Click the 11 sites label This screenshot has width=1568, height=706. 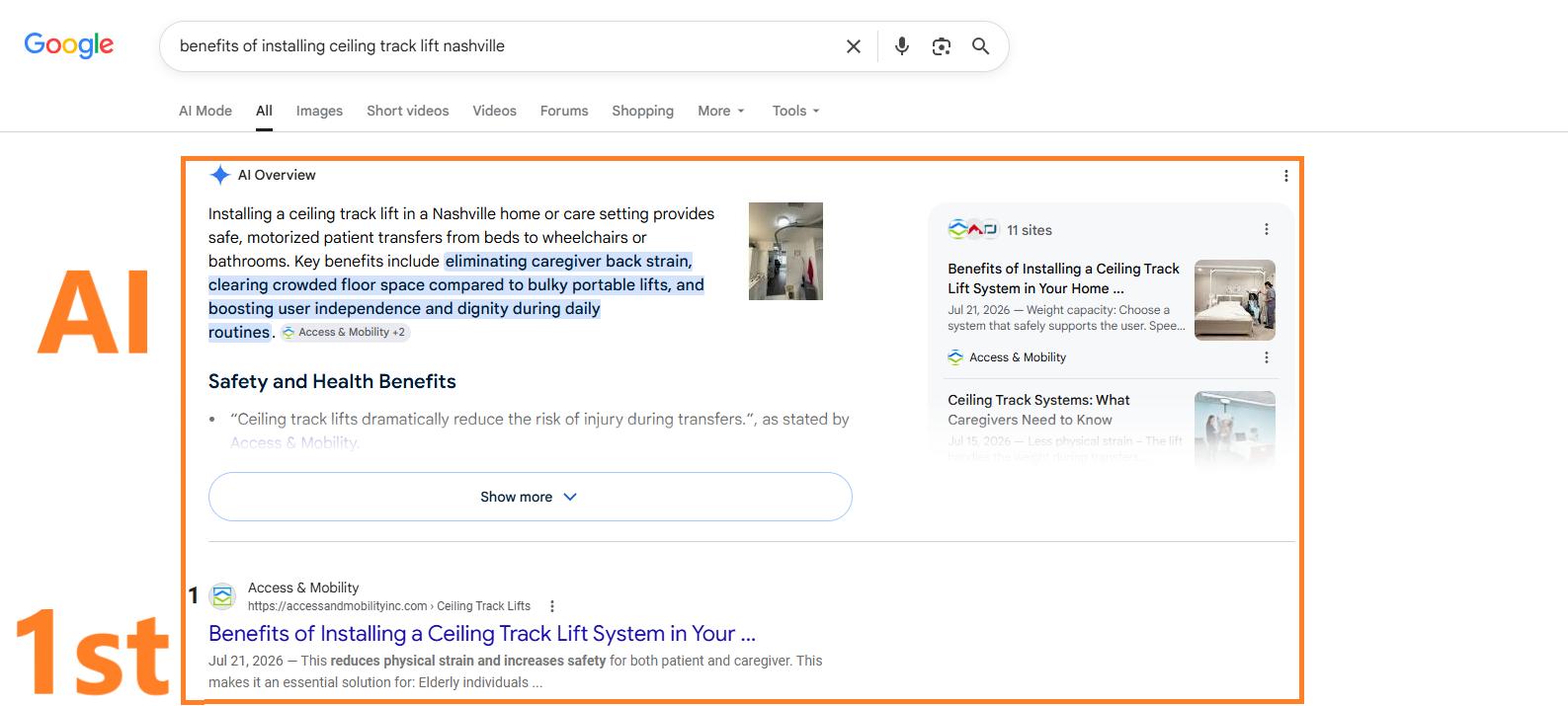[1030, 230]
